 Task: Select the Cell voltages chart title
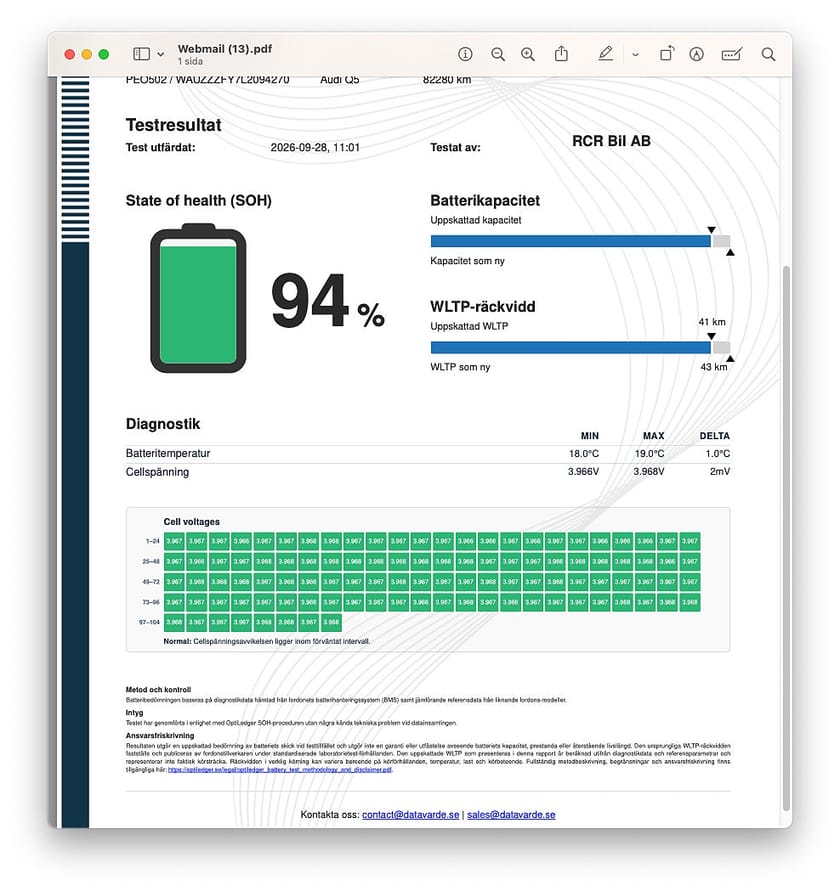click(192, 522)
